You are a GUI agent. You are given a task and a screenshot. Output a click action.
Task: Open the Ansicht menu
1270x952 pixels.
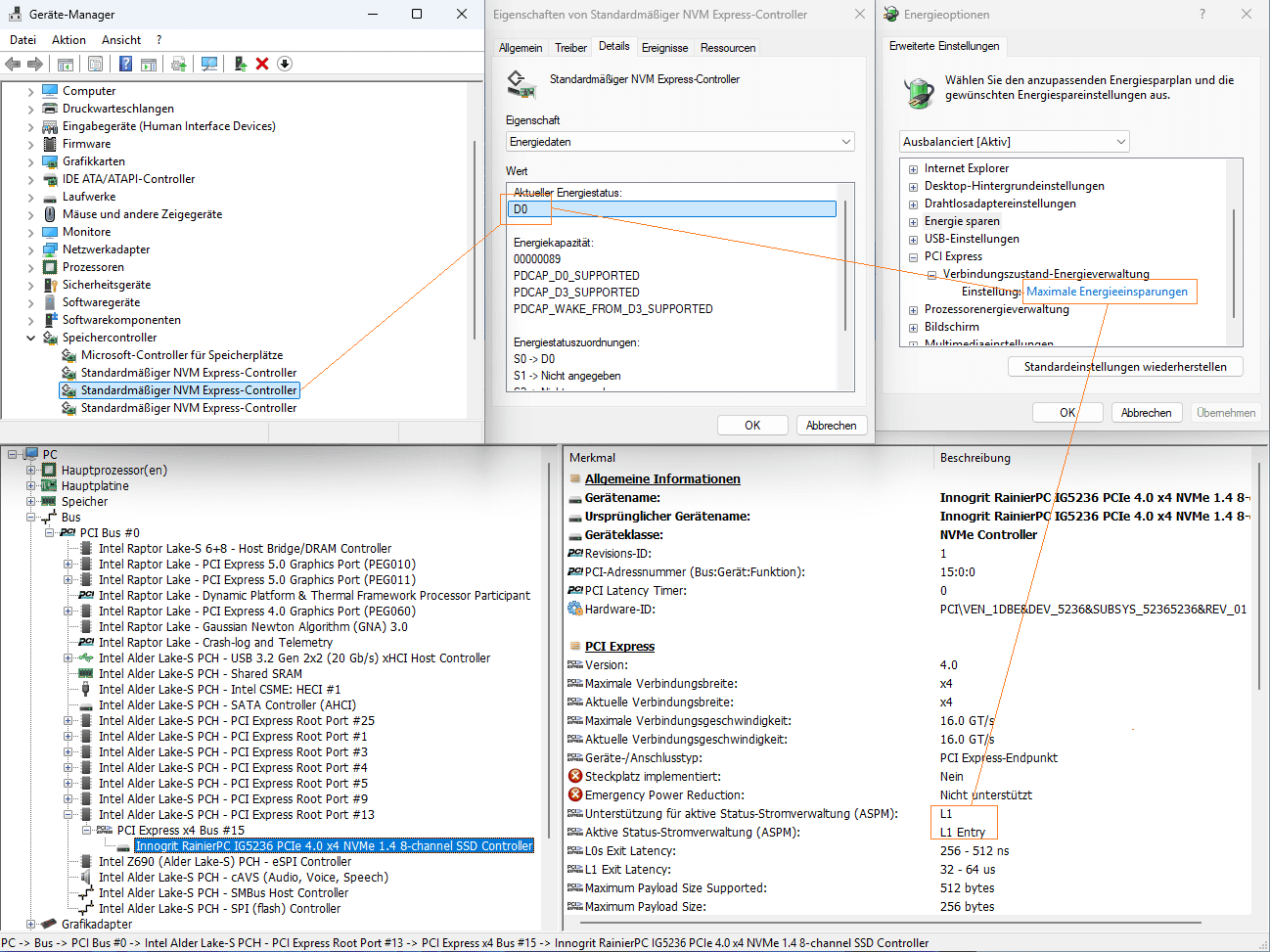121,40
